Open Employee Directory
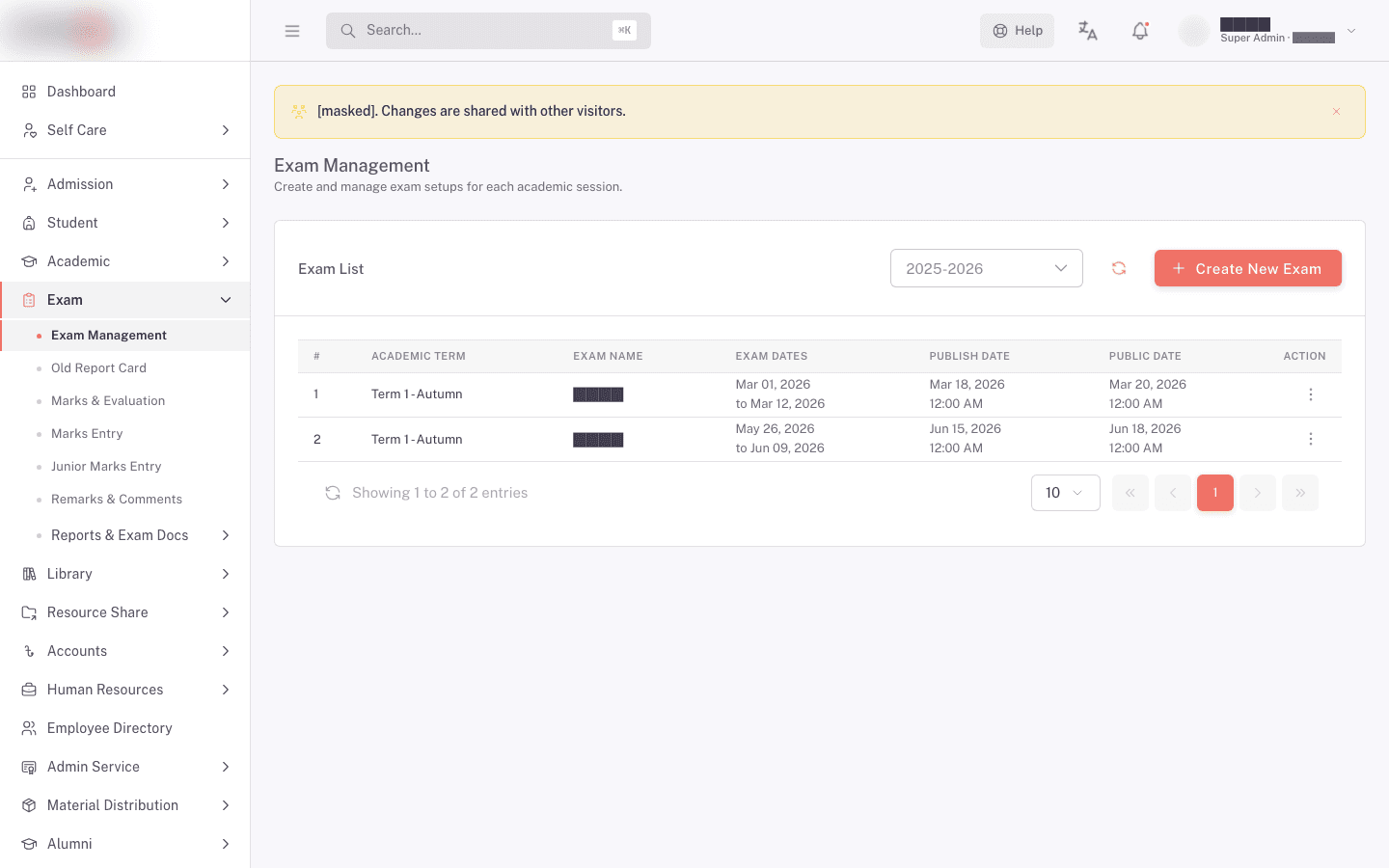The width and height of the screenshot is (1389, 868). [125, 728]
